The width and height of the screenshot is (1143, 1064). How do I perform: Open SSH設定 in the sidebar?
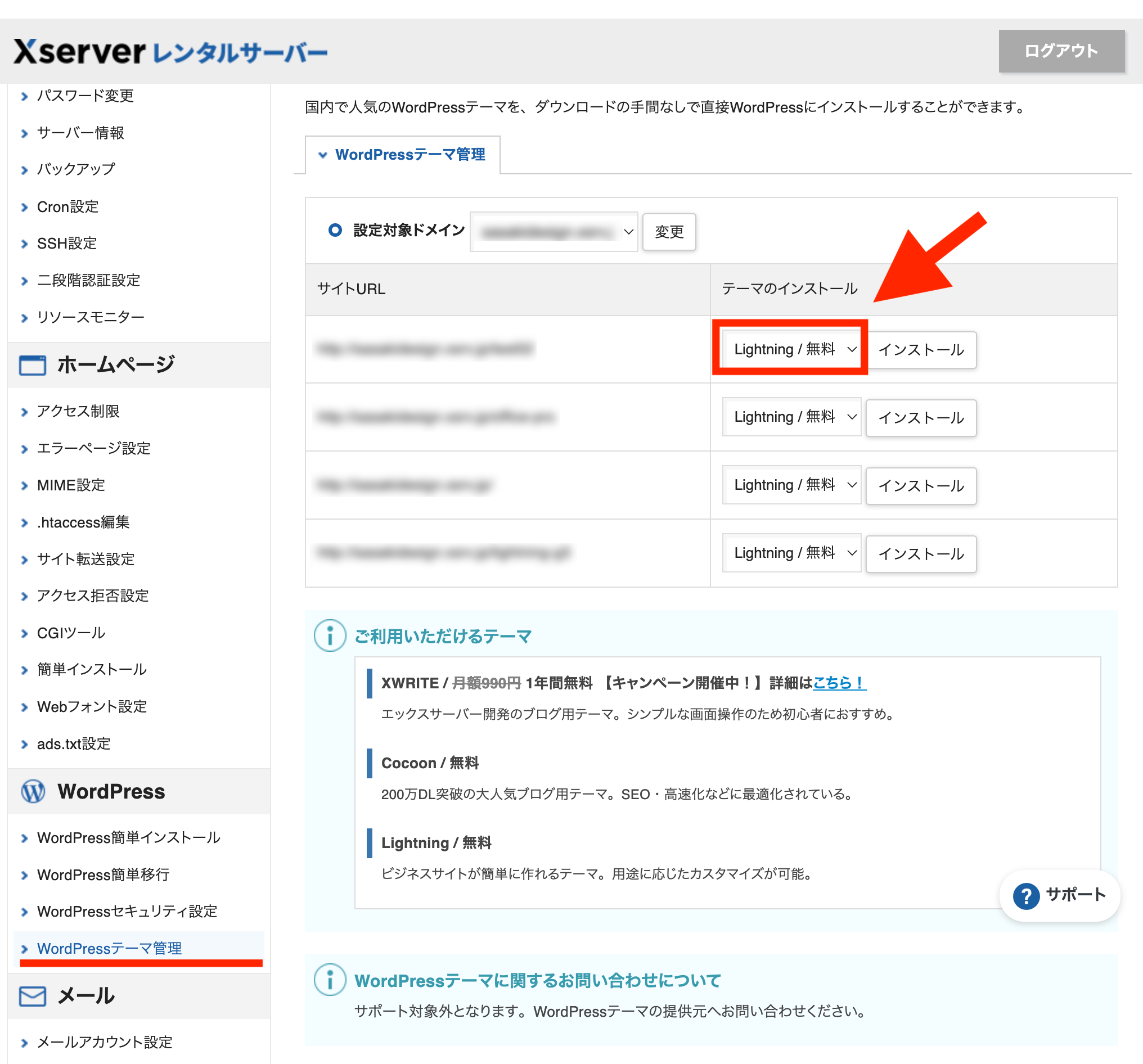67,243
